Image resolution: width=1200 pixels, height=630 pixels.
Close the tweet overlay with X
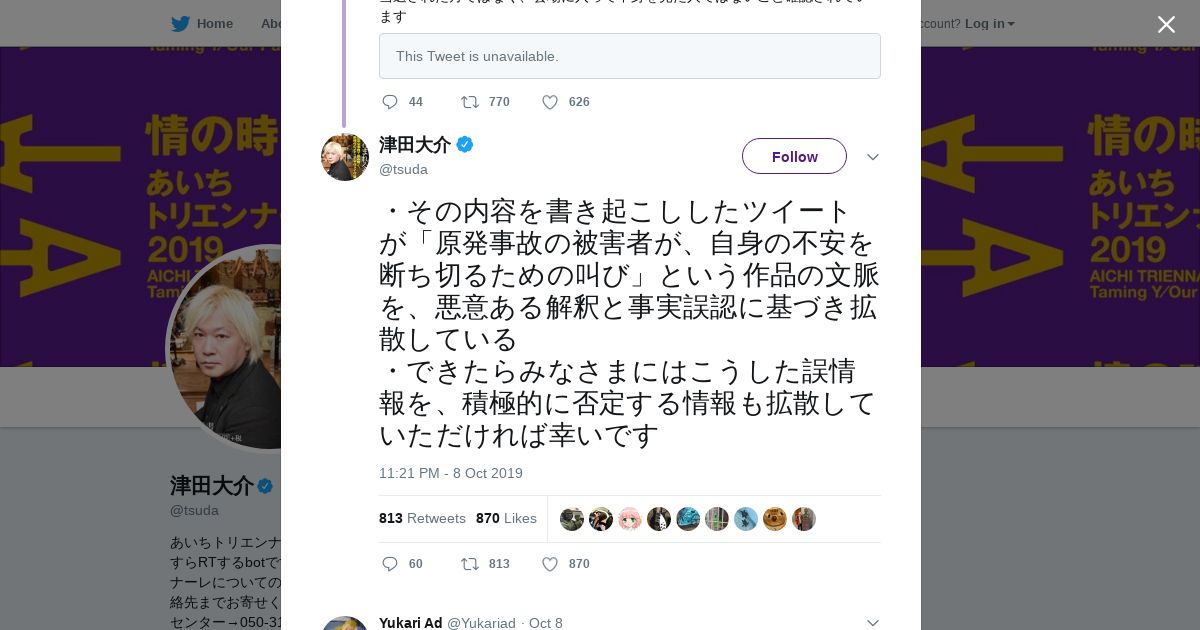pyautogui.click(x=1166, y=24)
